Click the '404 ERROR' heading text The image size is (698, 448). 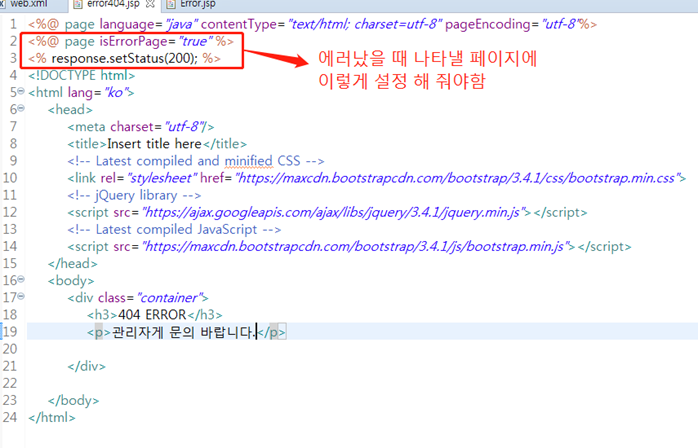pos(152,315)
